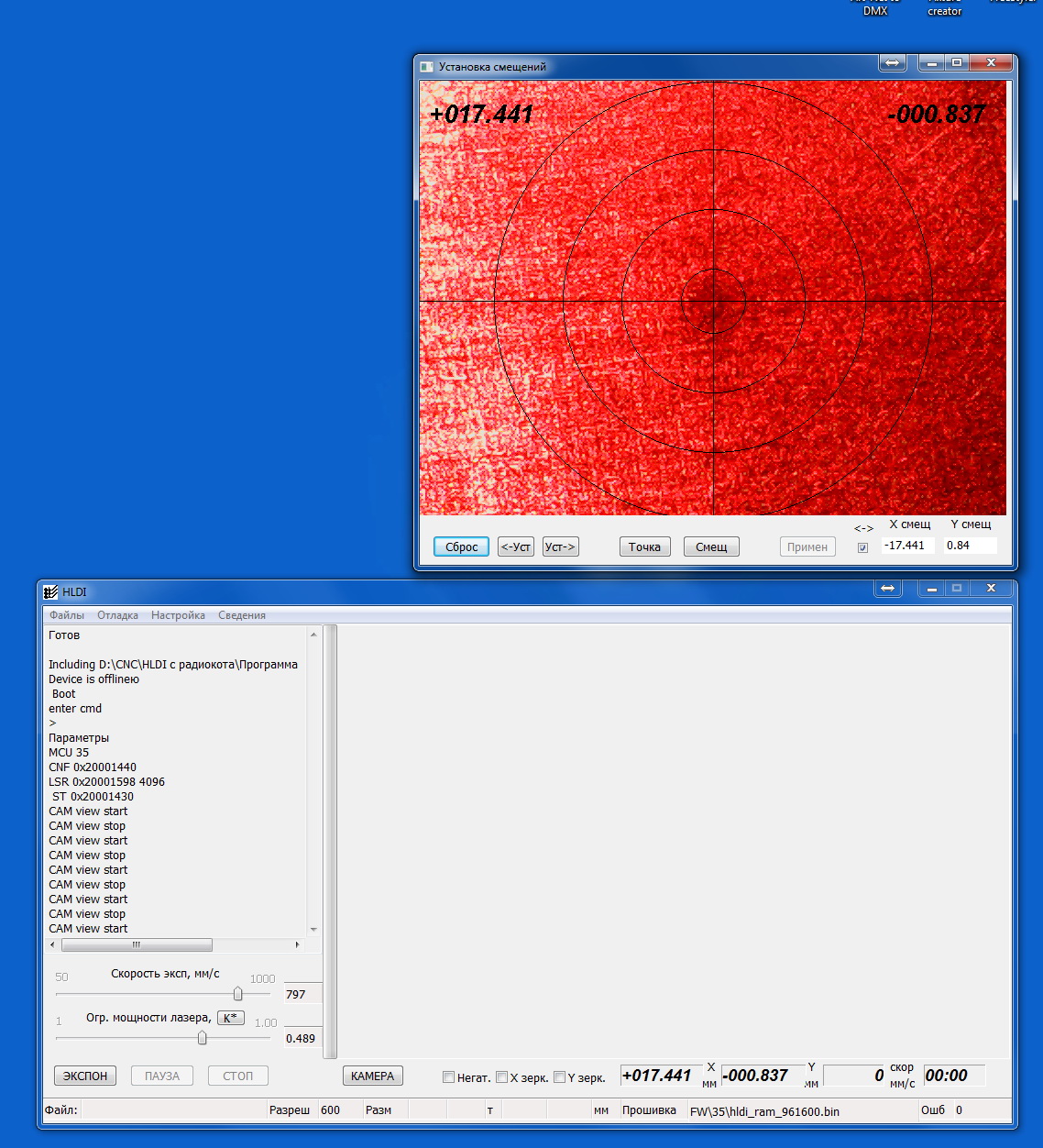Click the Точка button
This screenshot has height=1148, width=1043.
(644, 546)
